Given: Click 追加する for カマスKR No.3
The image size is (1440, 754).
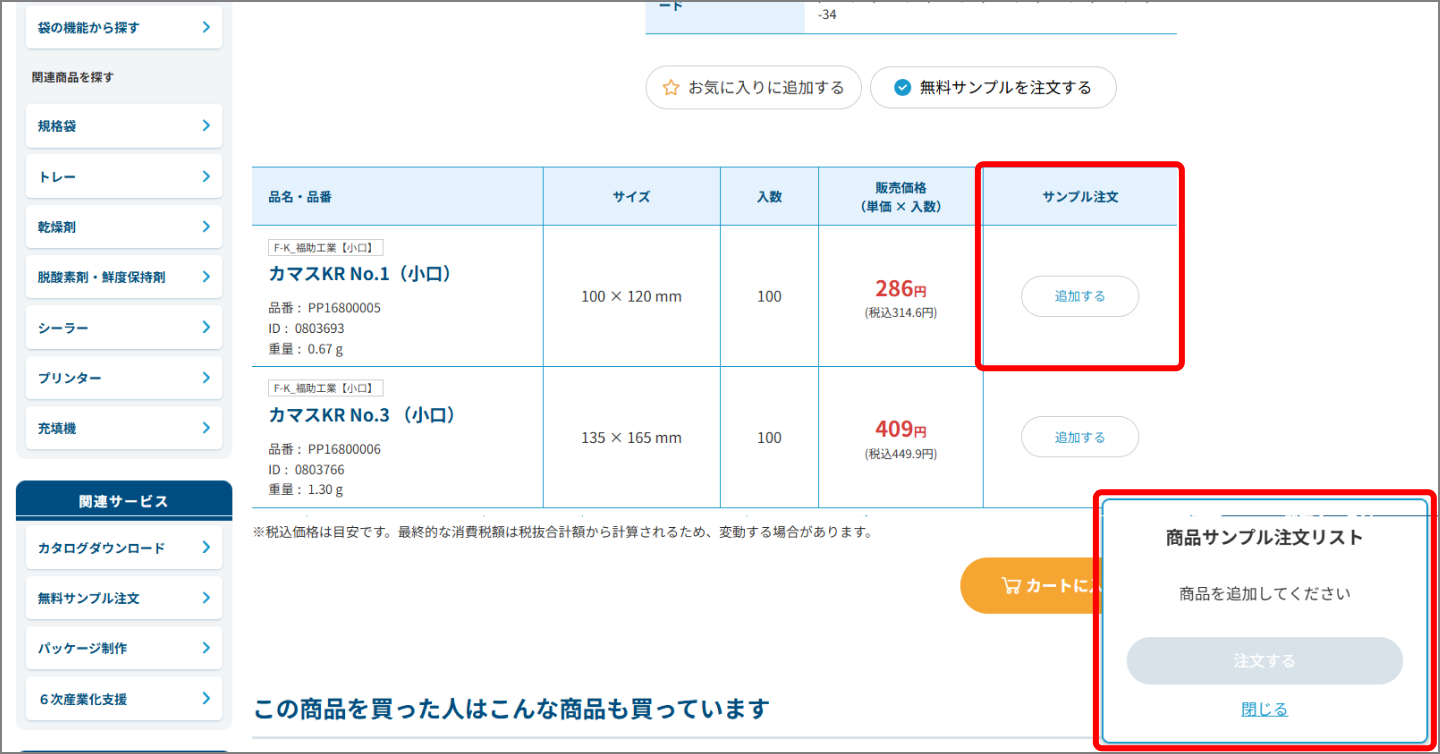Looking at the screenshot, I should tap(1080, 437).
